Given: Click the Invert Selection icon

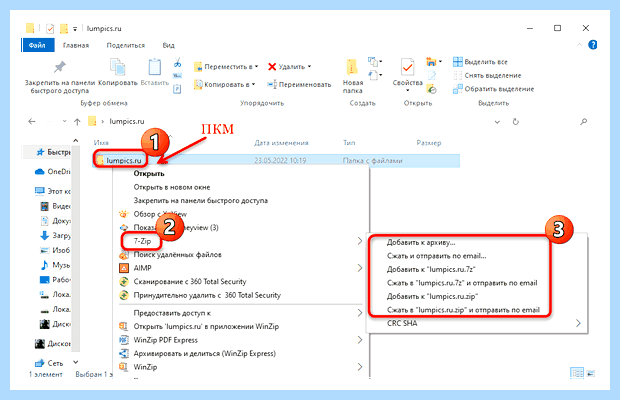Looking at the screenshot, I should (x=457, y=89).
